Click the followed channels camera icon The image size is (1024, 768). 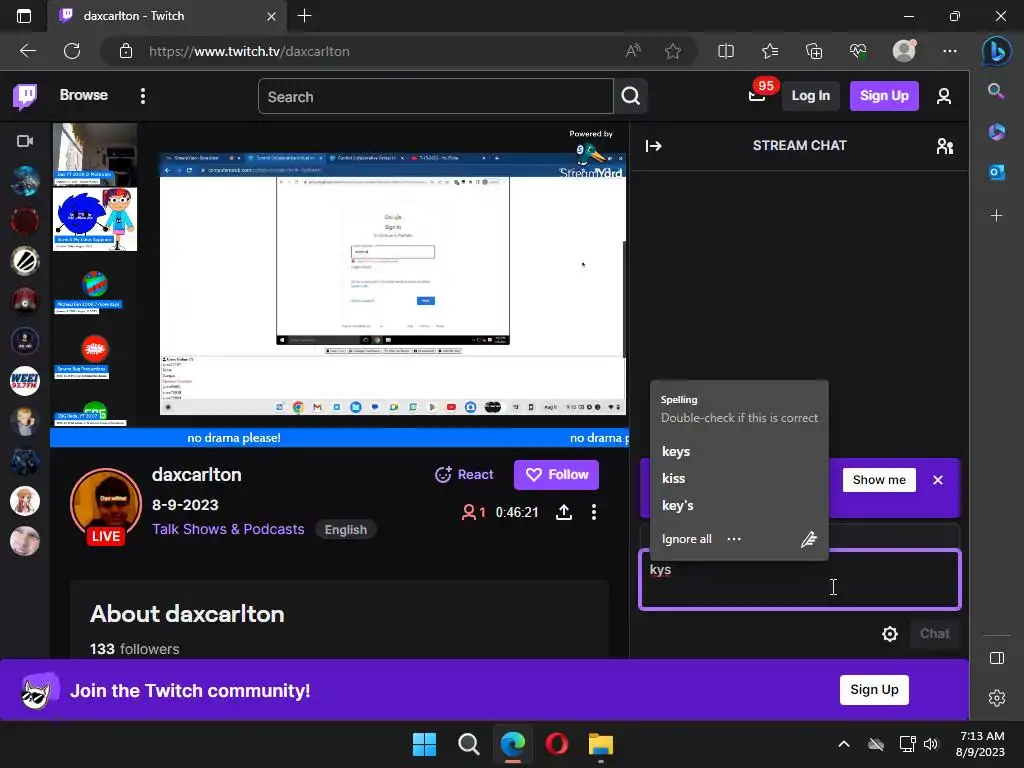(25, 141)
